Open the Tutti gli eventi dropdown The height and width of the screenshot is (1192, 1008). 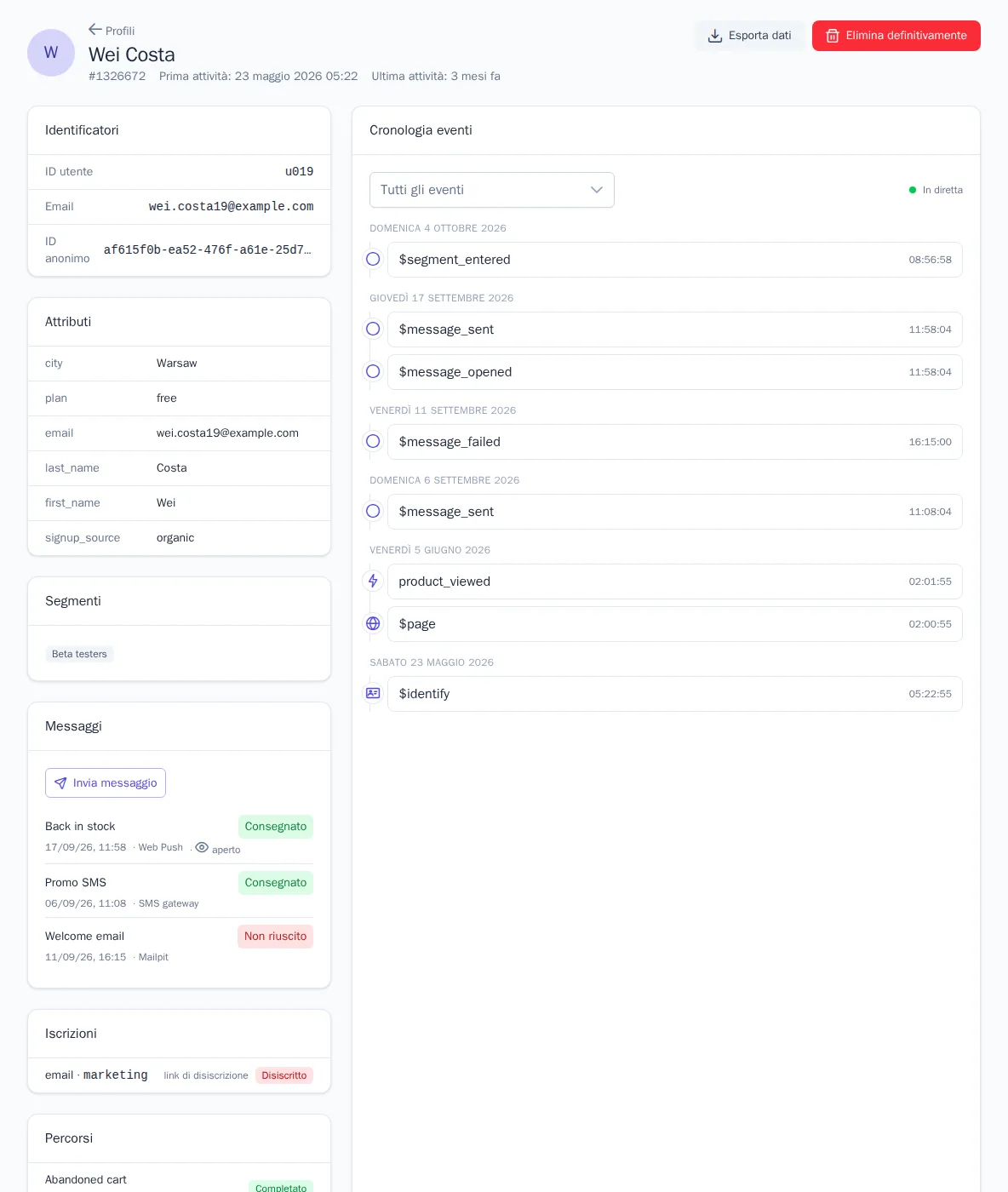492,190
